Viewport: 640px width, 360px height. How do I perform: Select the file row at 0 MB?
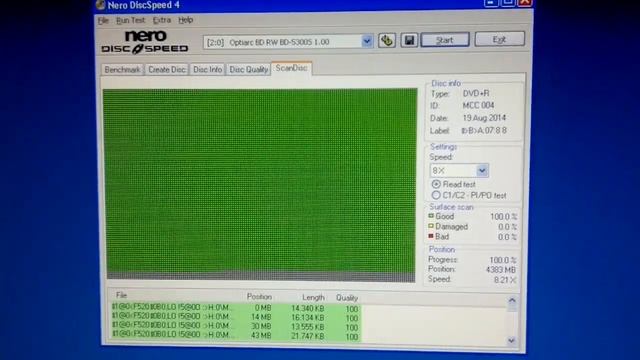[x=236, y=308]
